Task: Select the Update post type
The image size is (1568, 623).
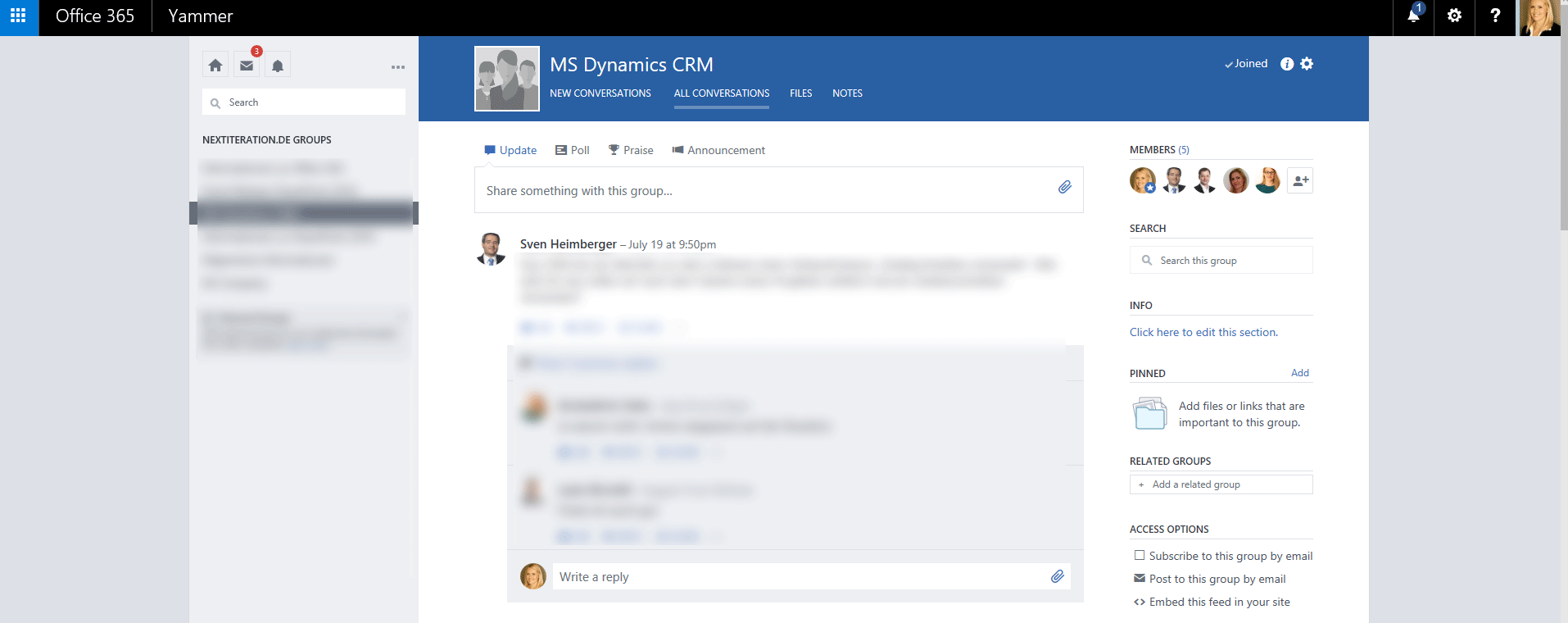Action: (x=510, y=150)
